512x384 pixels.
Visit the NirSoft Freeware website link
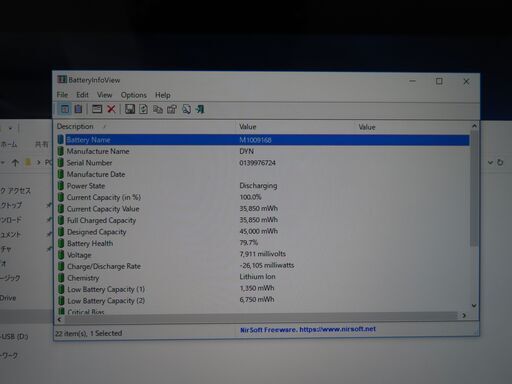[308, 329]
